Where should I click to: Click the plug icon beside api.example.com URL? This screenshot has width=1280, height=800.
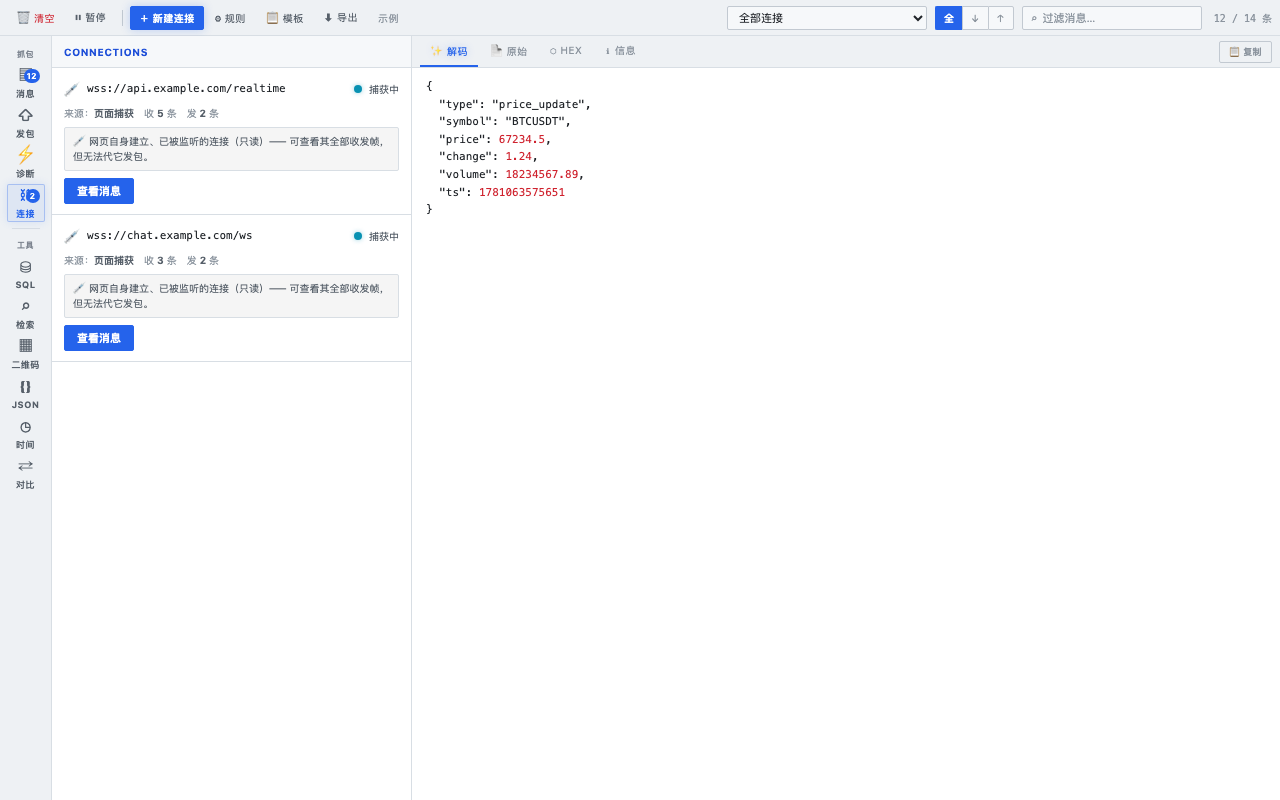pyautogui.click(x=71, y=89)
